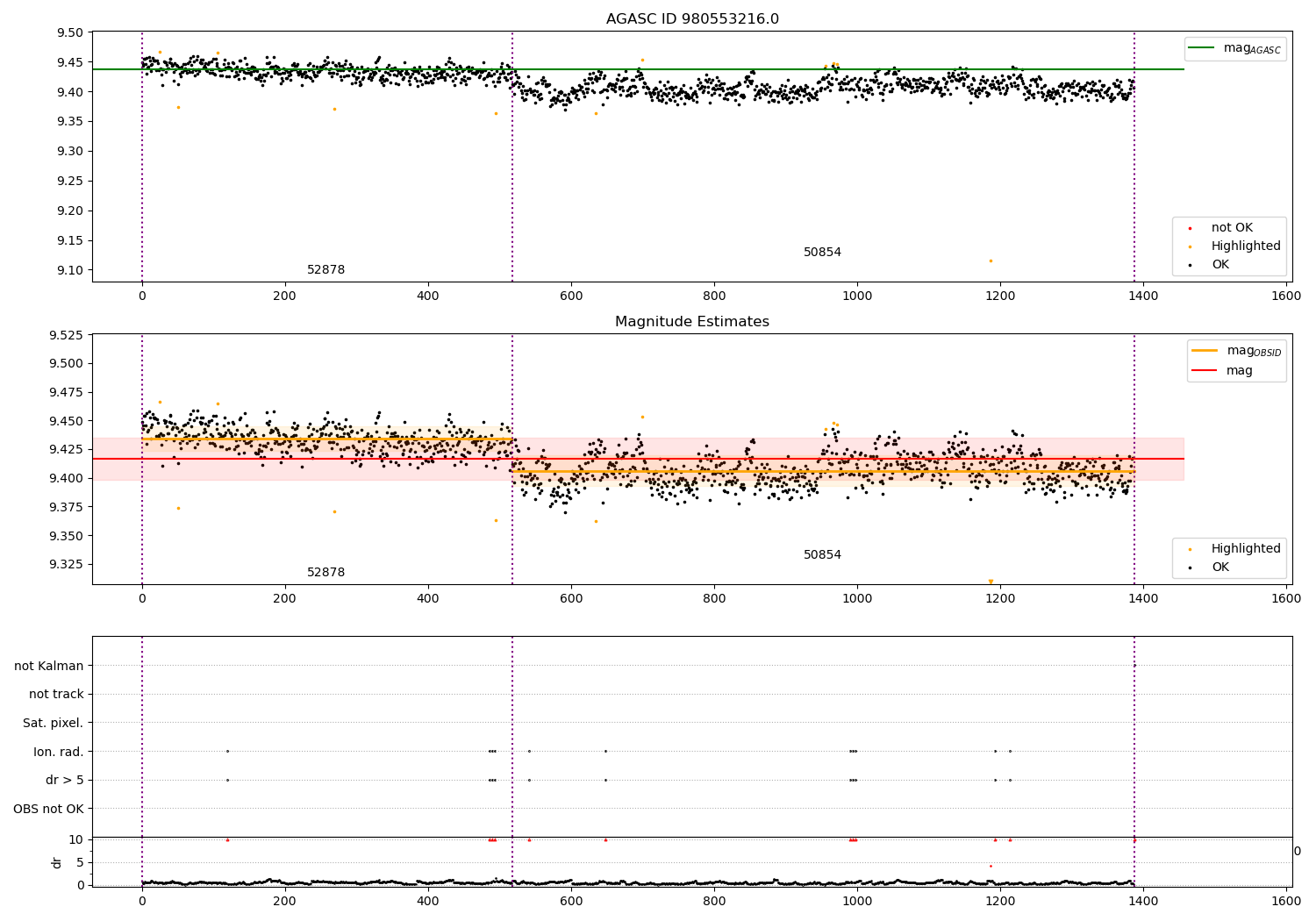
Task: Click the 9.10 y-axis tick on top plot
Action: (x=69, y=270)
